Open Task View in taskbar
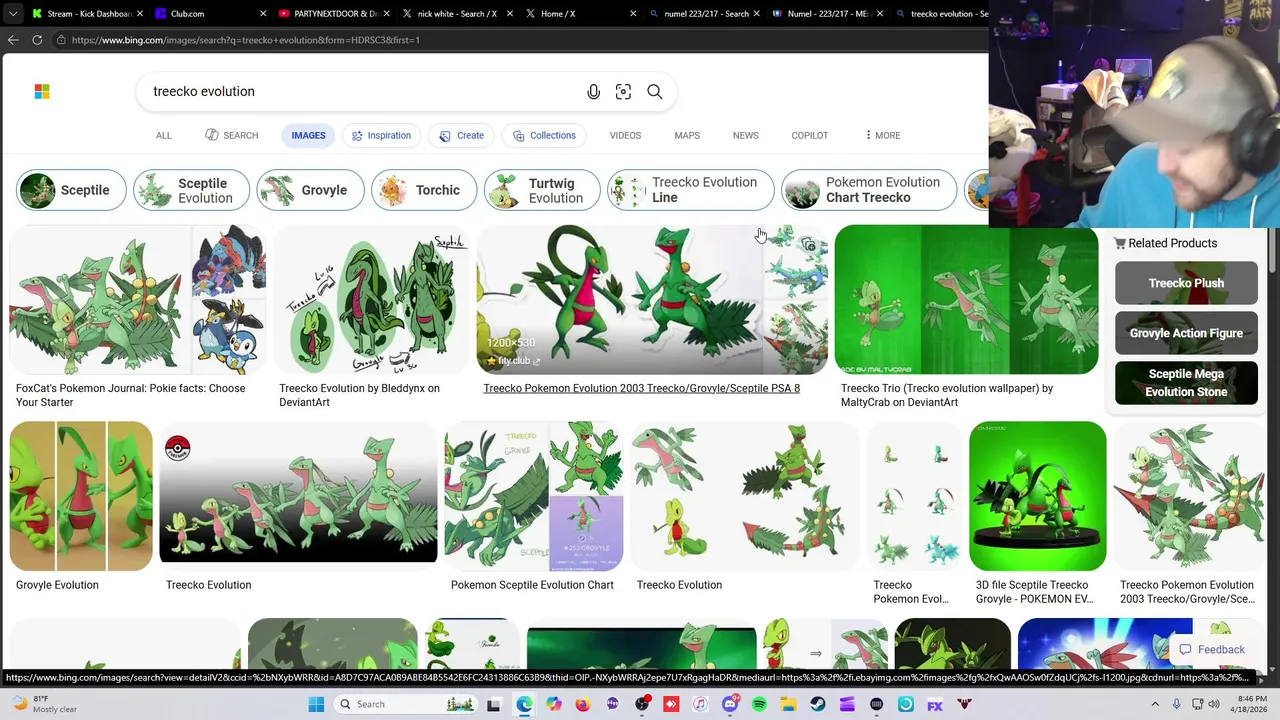The image size is (1280, 720). pyautogui.click(x=493, y=705)
